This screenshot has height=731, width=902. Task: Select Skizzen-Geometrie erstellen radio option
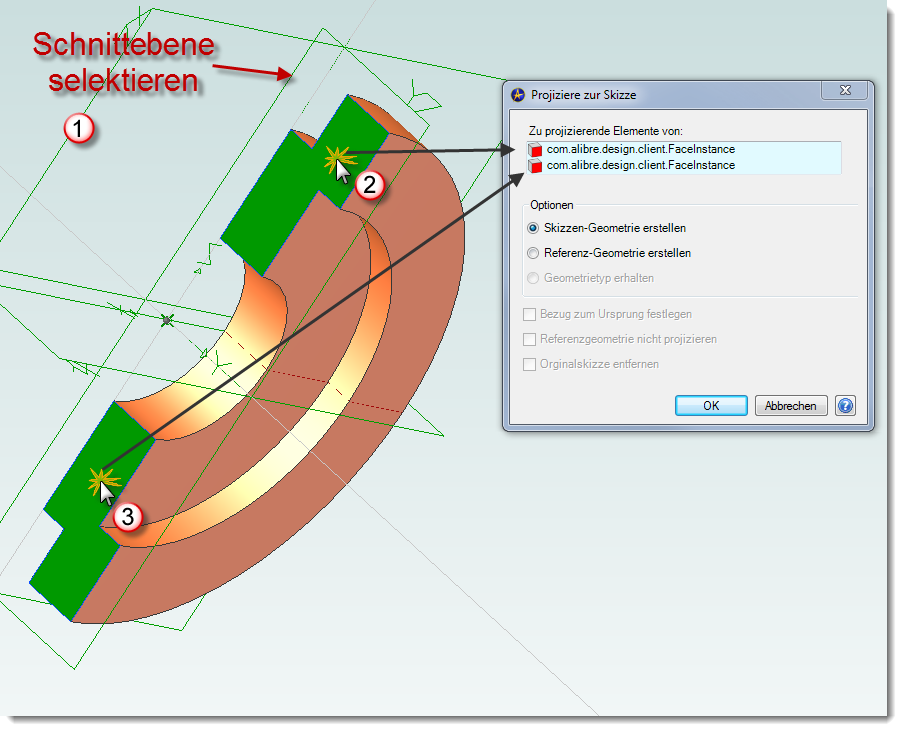[x=533, y=228]
